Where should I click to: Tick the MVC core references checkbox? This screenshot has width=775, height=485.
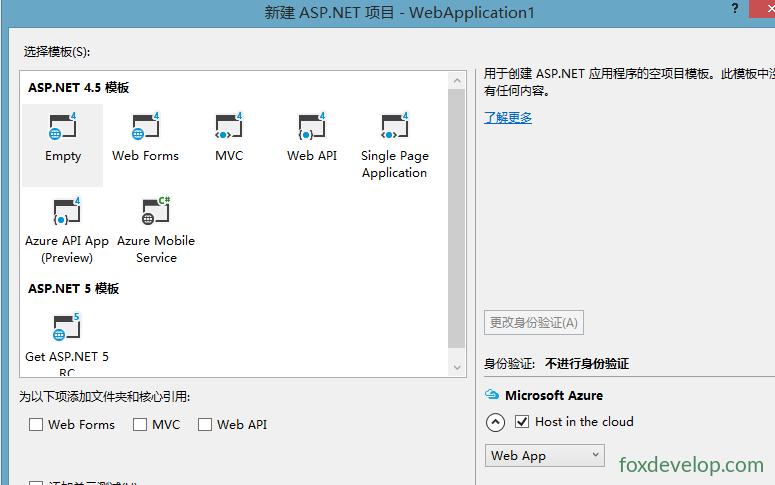coord(140,425)
